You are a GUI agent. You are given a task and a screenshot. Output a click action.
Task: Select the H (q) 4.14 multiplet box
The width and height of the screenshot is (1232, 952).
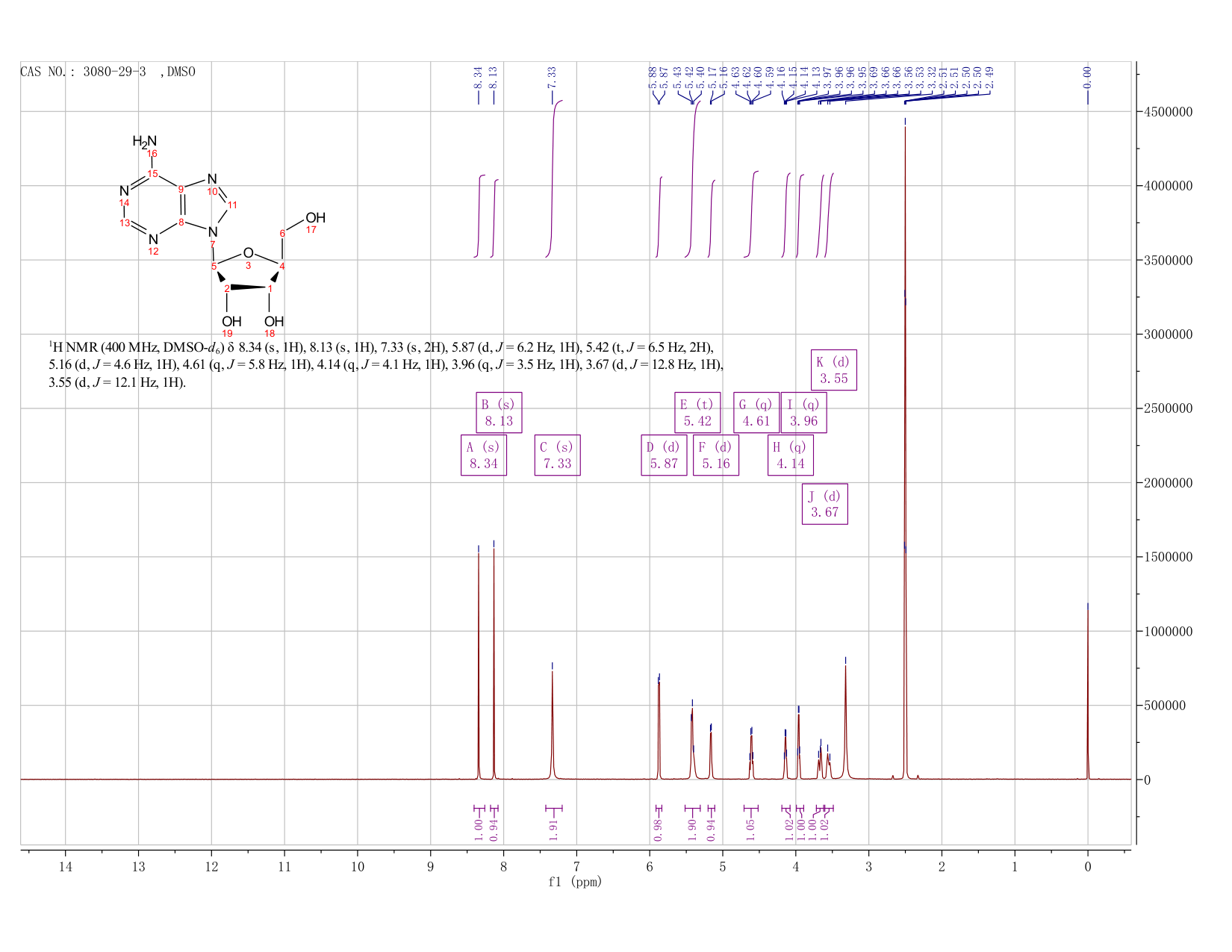coord(791,455)
